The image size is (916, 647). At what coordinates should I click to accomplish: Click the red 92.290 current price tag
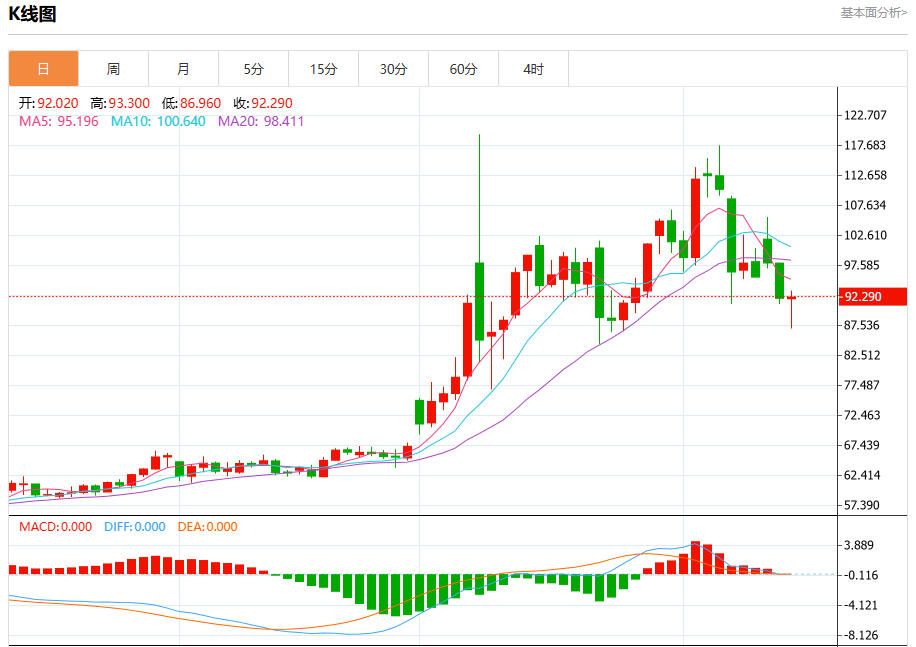(873, 297)
